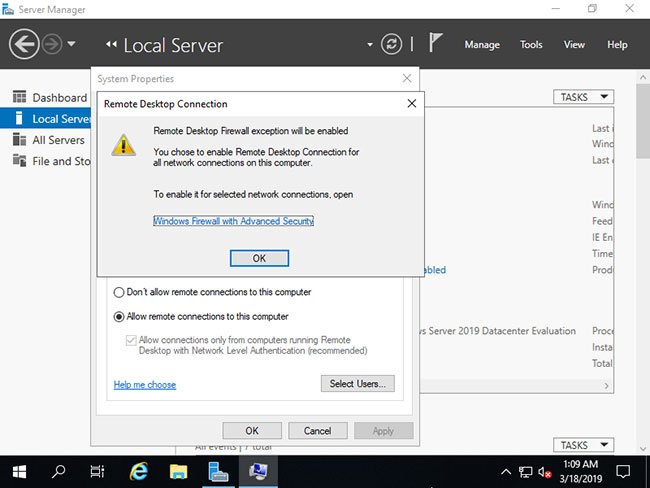Click the properties panel right scroll arrow
This screenshot has width=650, height=488.
pyautogui.click(x=606, y=386)
